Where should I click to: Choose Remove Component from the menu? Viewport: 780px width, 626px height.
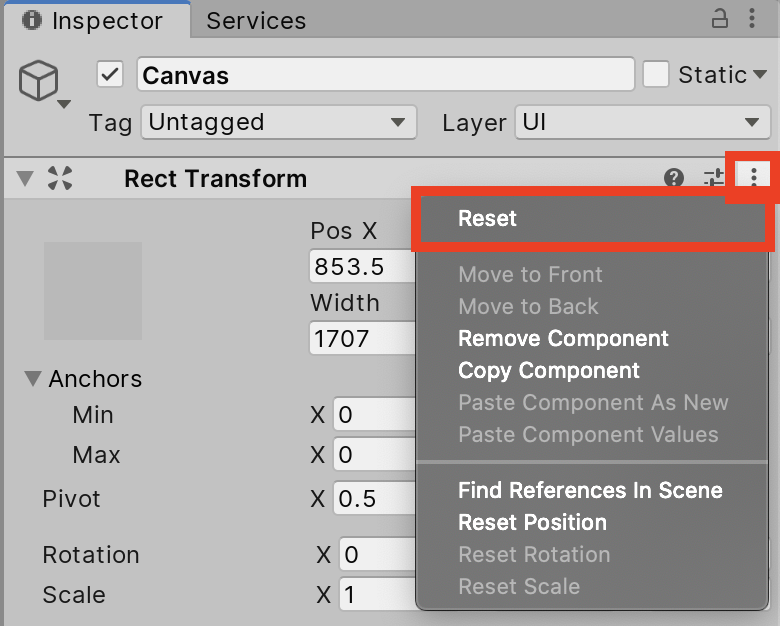click(x=563, y=339)
